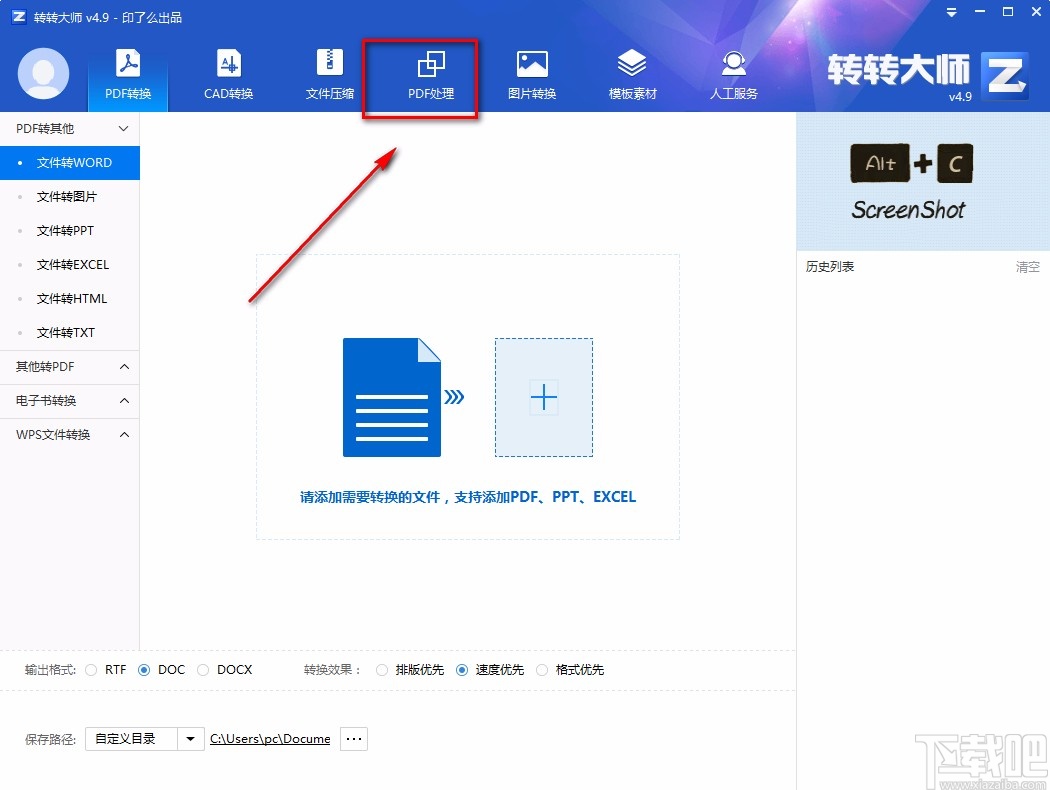Open the 自定义目录 save path dropdown
Screen dimensions: 1050x790
[191, 739]
